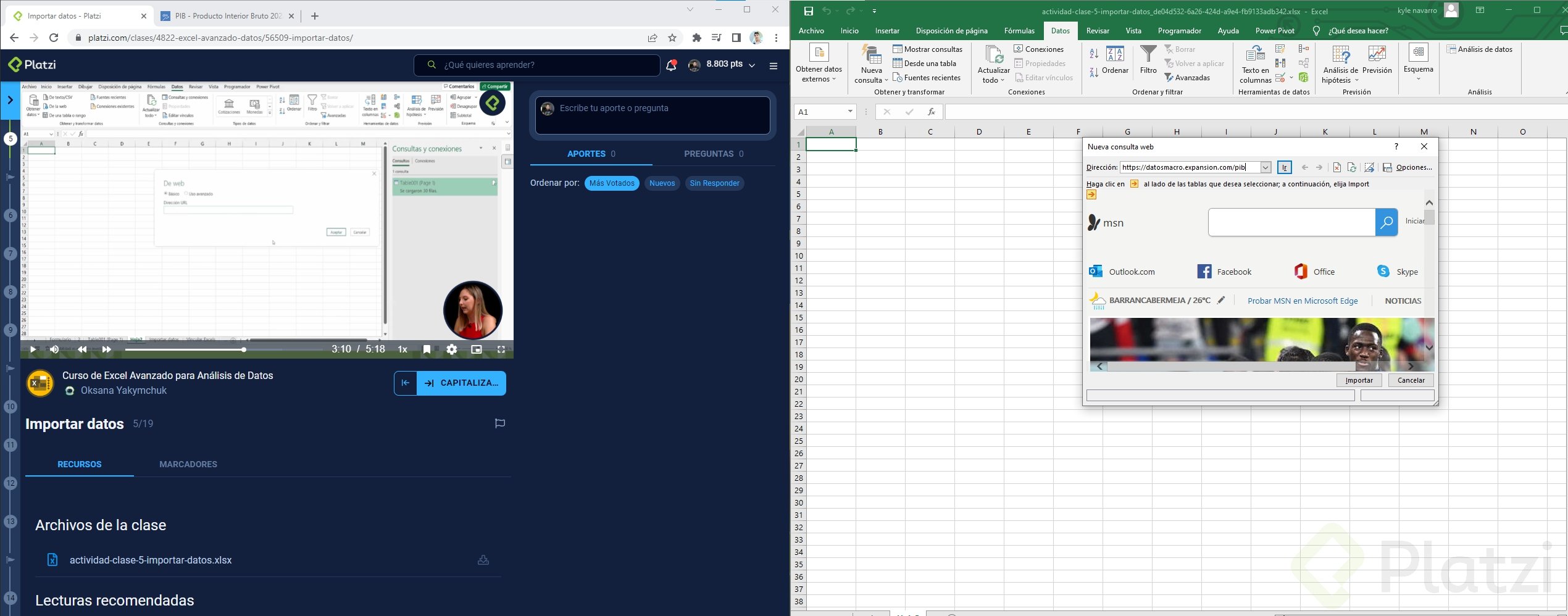Screen dimensions: 1568x616
Task: Sort descending with the Z-A icon
Action: (1094, 72)
